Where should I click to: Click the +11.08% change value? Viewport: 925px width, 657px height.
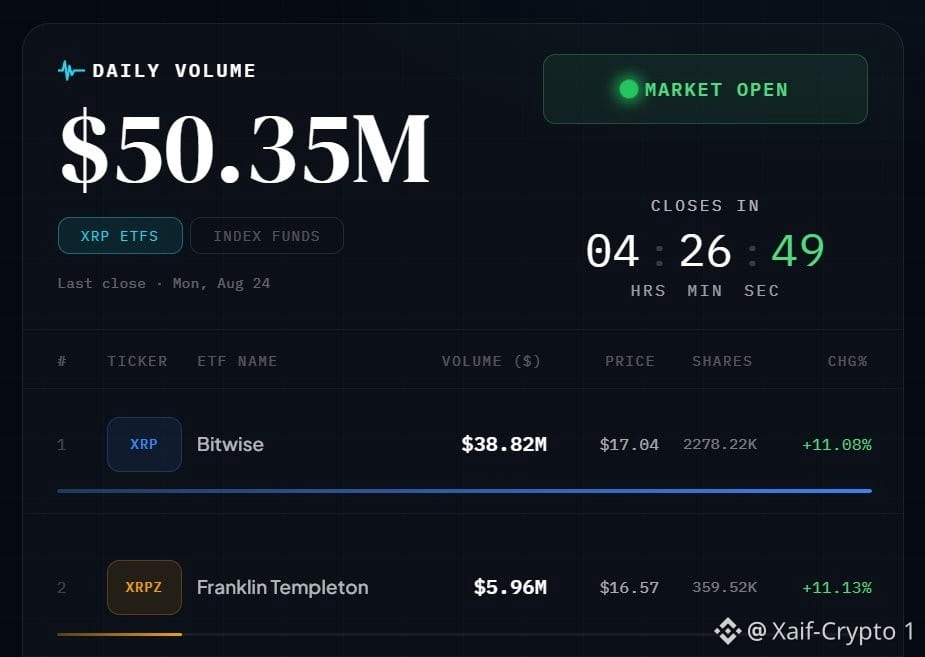pyautogui.click(x=837, y=445)
